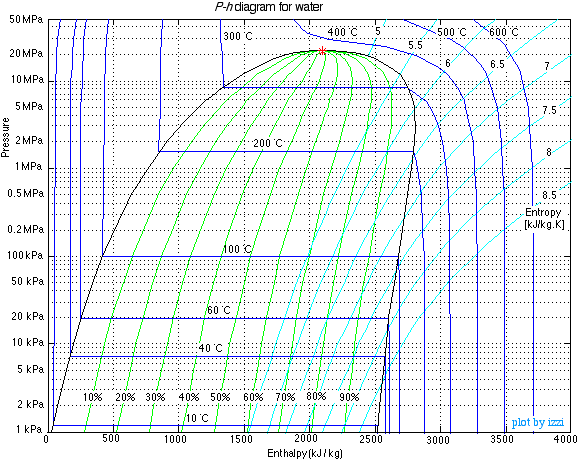
Task: Click the 60 °C isotherm label
Action: tap(219, 310)
